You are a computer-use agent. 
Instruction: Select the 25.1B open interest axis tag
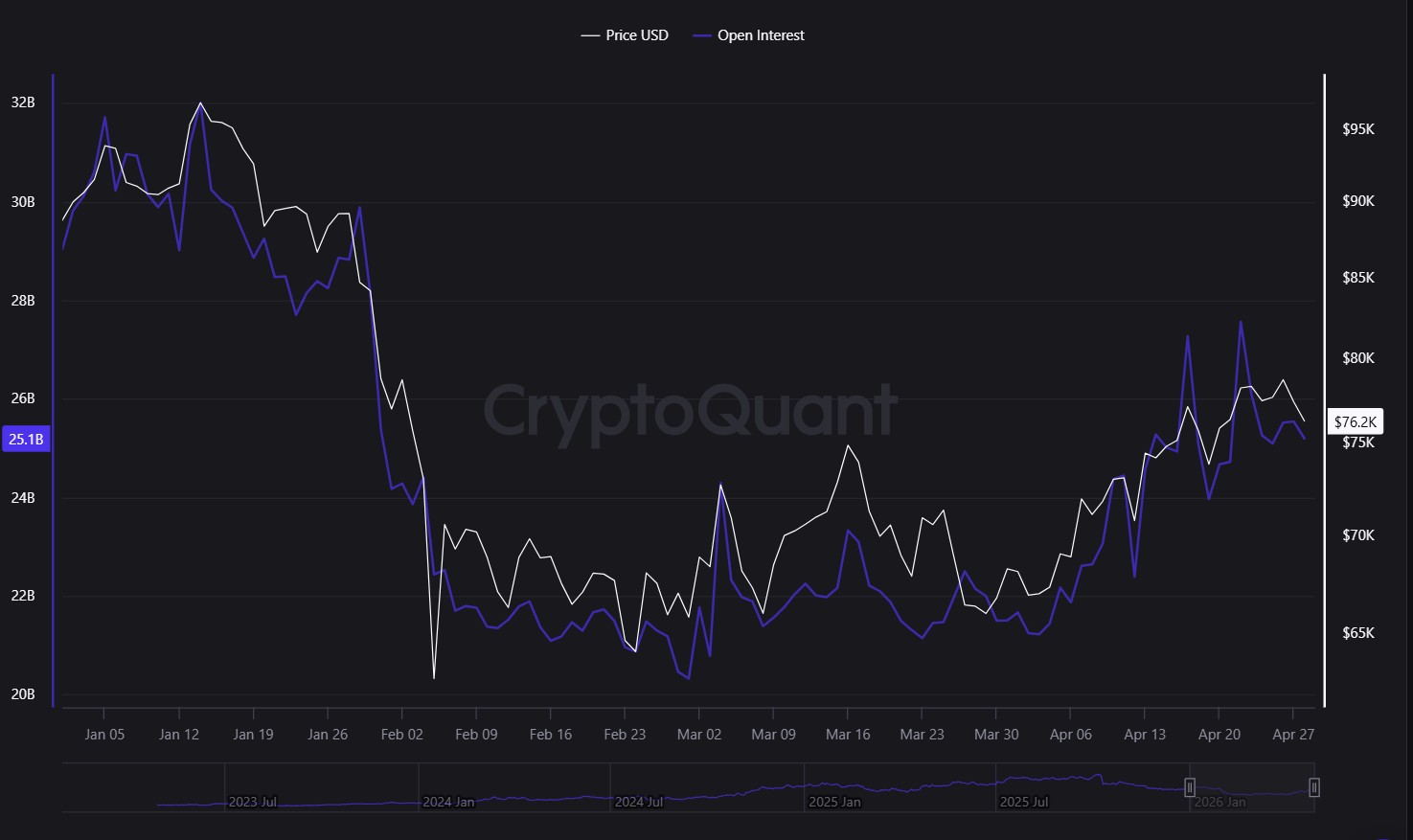point(26,439)
